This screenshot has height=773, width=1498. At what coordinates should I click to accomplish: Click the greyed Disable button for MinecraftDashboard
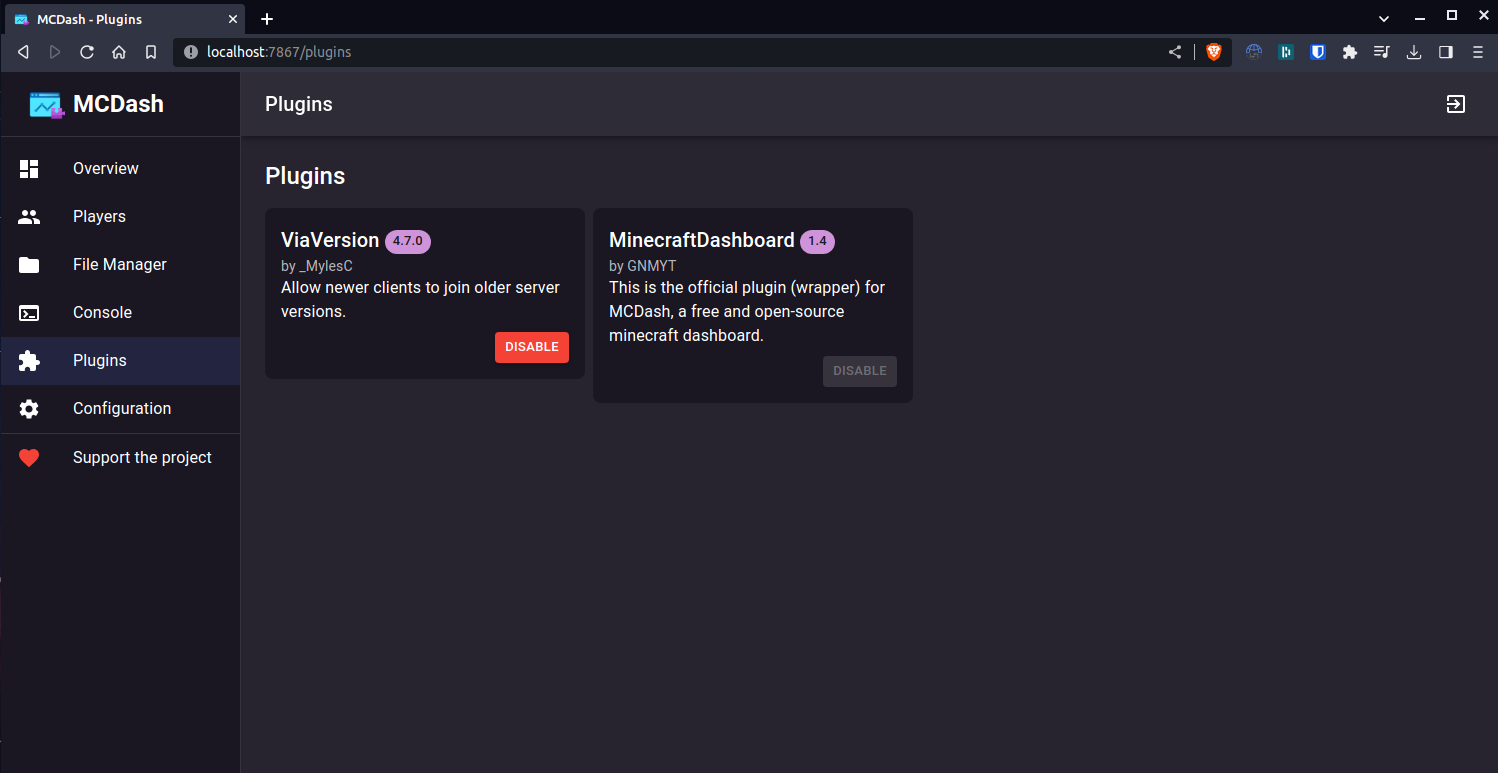tap(859, 371)
